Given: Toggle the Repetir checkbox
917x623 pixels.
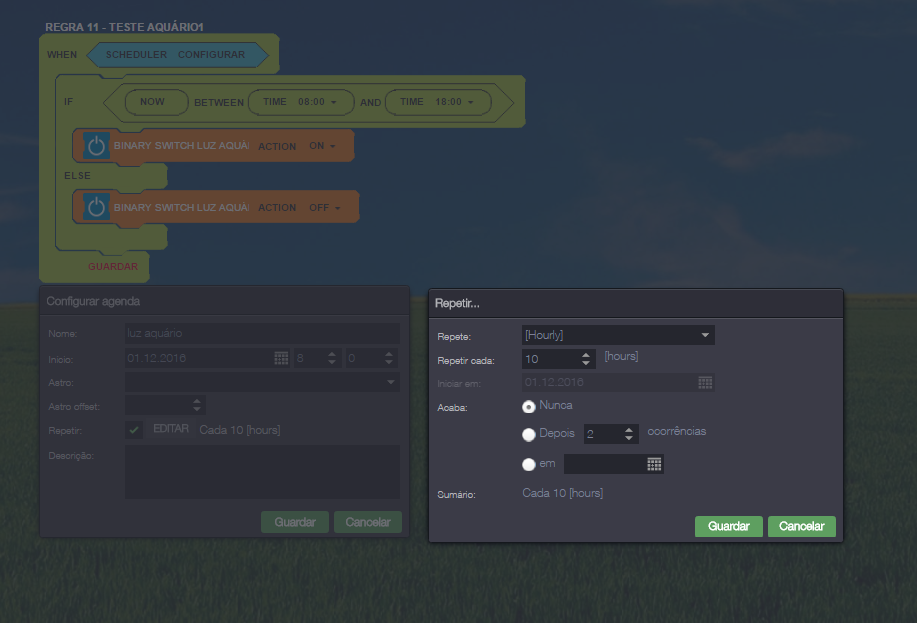Looking at the screenshot, I should (x=134, y=430).
